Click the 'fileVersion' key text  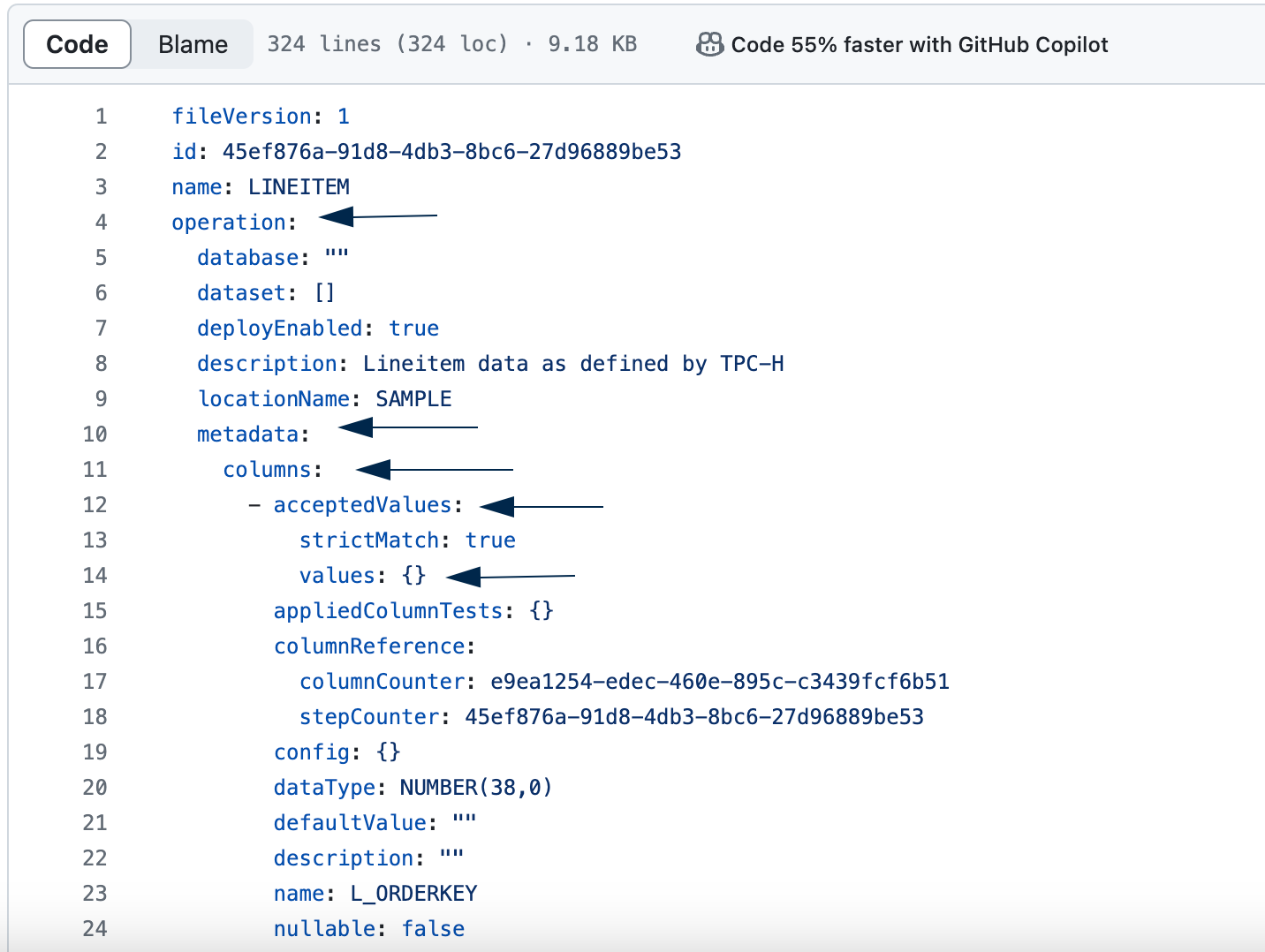241,117
